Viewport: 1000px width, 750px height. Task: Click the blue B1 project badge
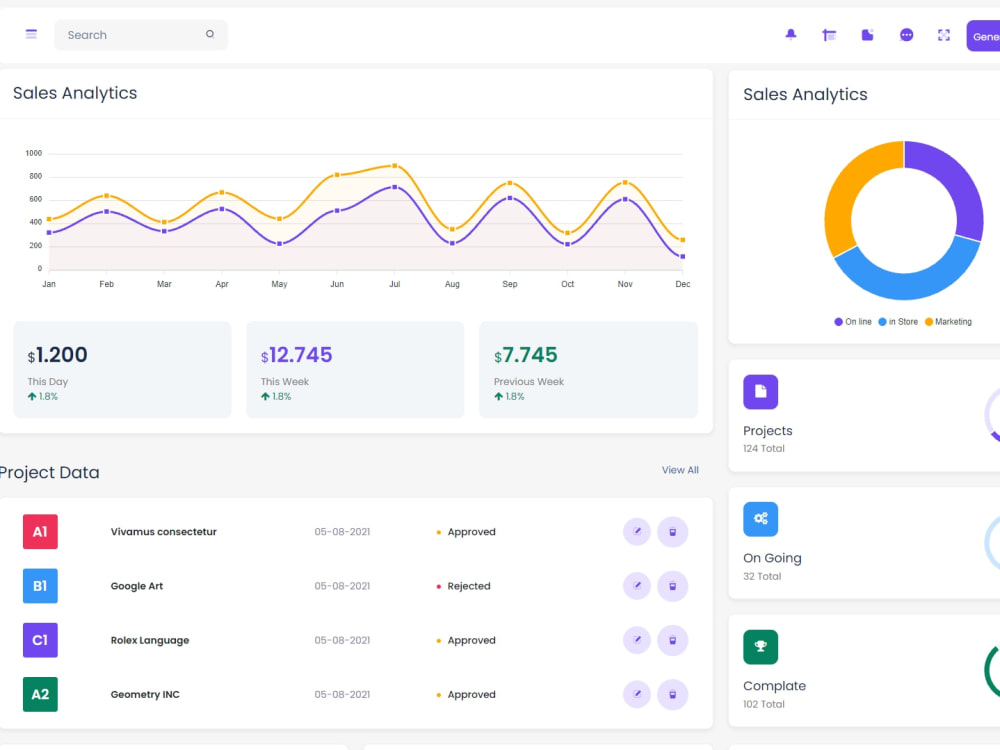point(40,586)
